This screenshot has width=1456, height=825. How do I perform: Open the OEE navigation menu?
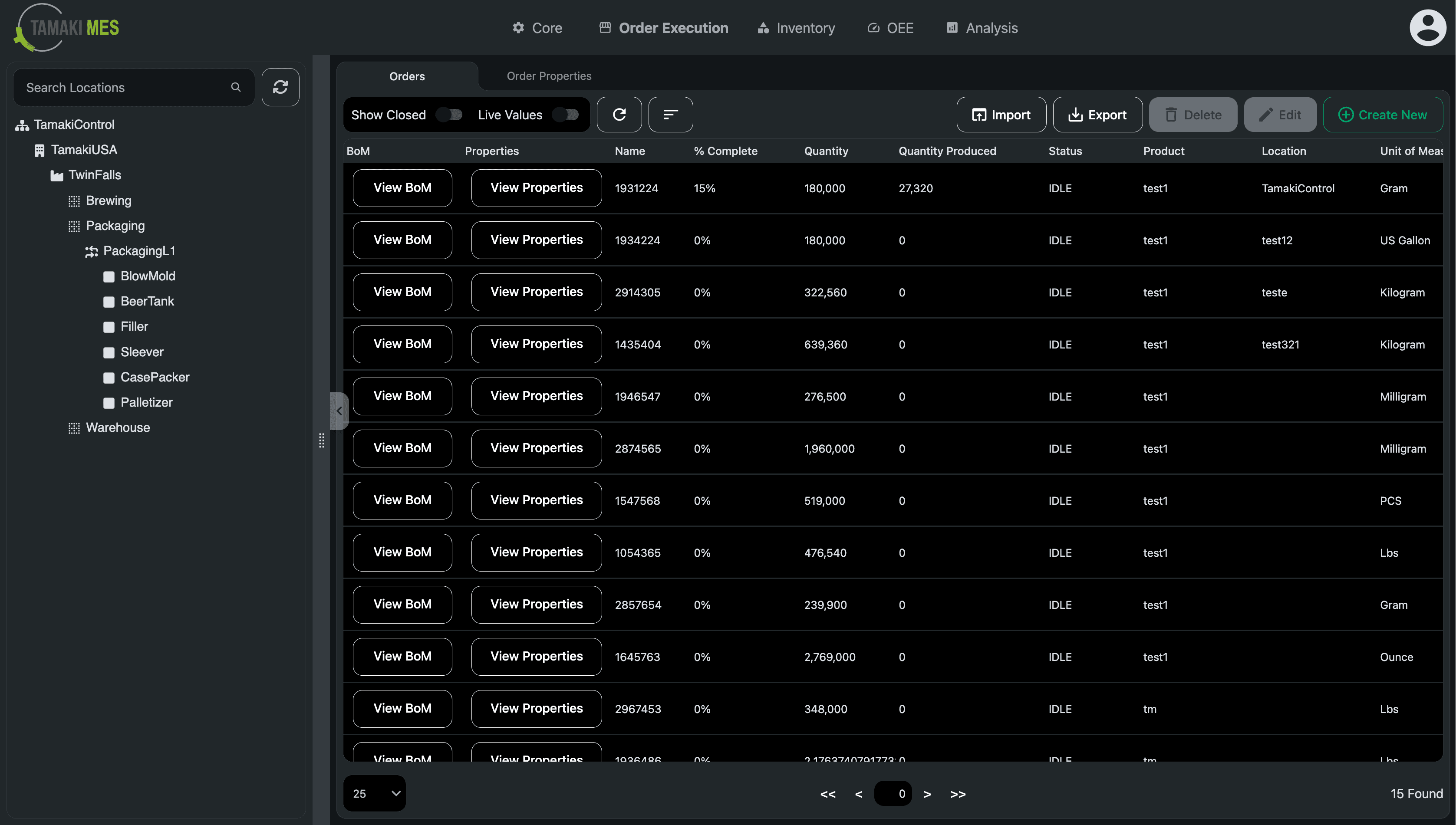[x=890, y=28]
